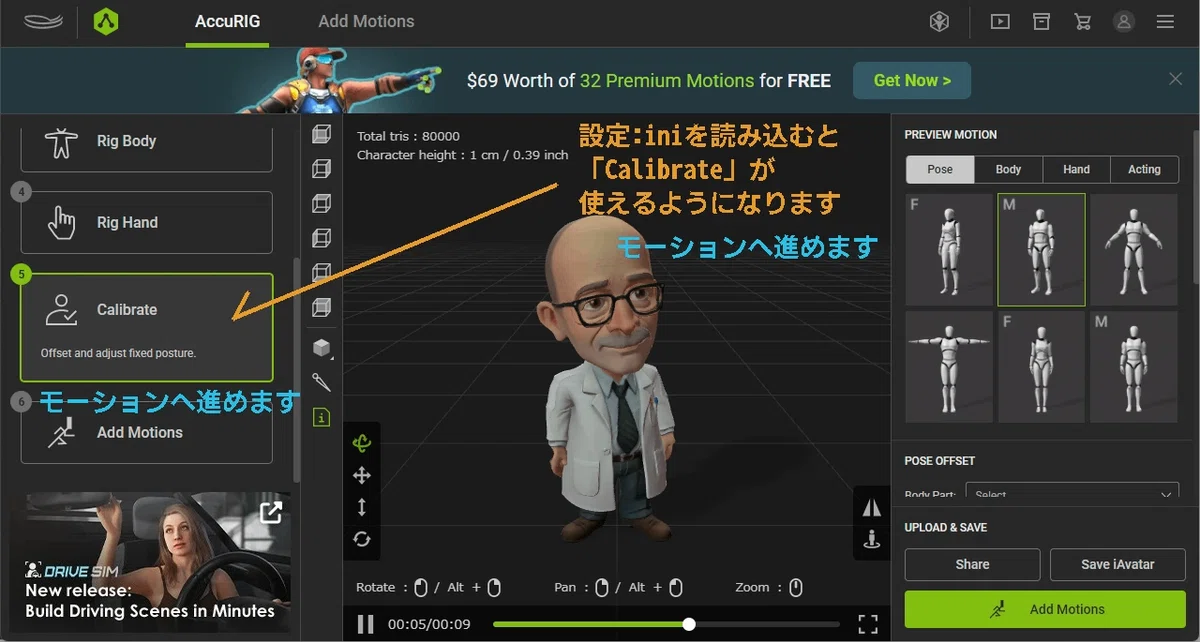The width and height of the screenshot is (1200, 642).
Task: Select the Body preview tab
Action: click(x=1009, y=169)
